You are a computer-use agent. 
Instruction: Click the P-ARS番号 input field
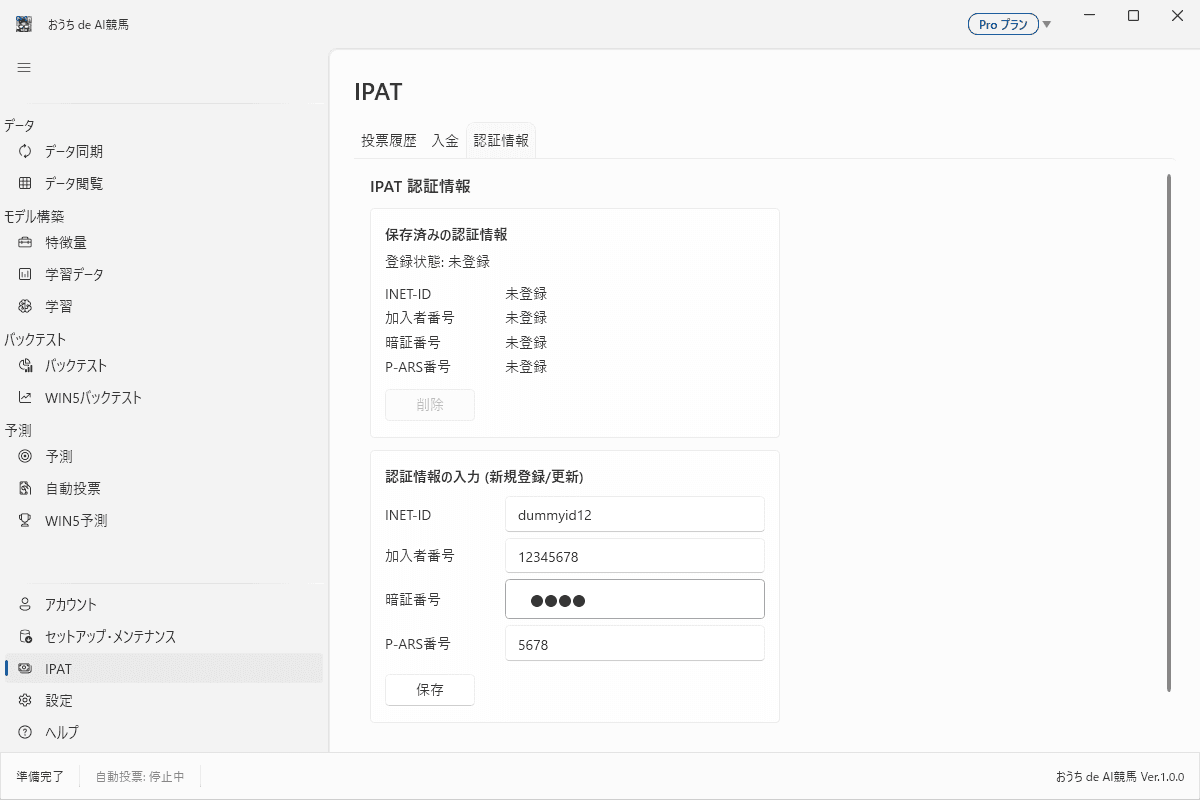click(635, 645)
